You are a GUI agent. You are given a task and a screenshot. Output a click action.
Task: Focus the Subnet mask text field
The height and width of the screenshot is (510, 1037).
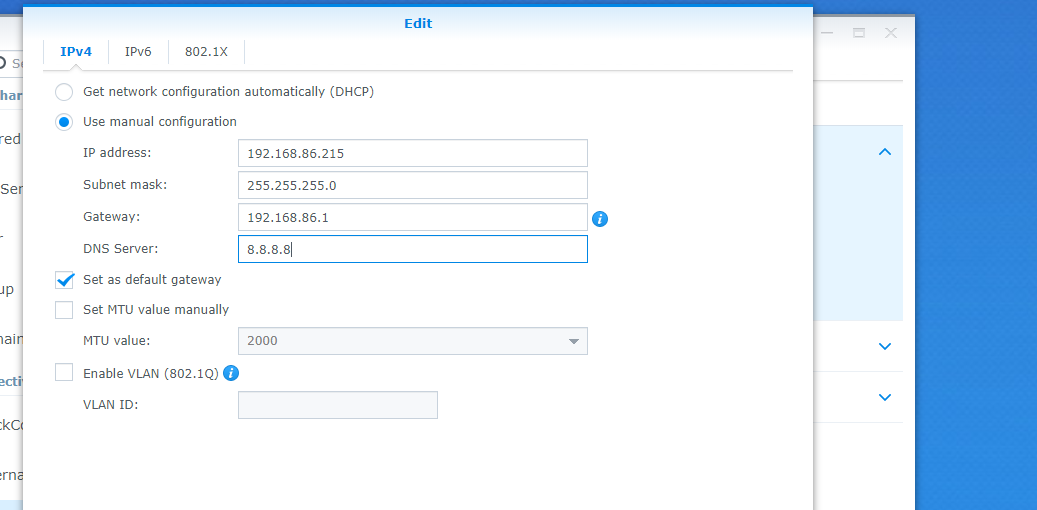tap(412, 185)
